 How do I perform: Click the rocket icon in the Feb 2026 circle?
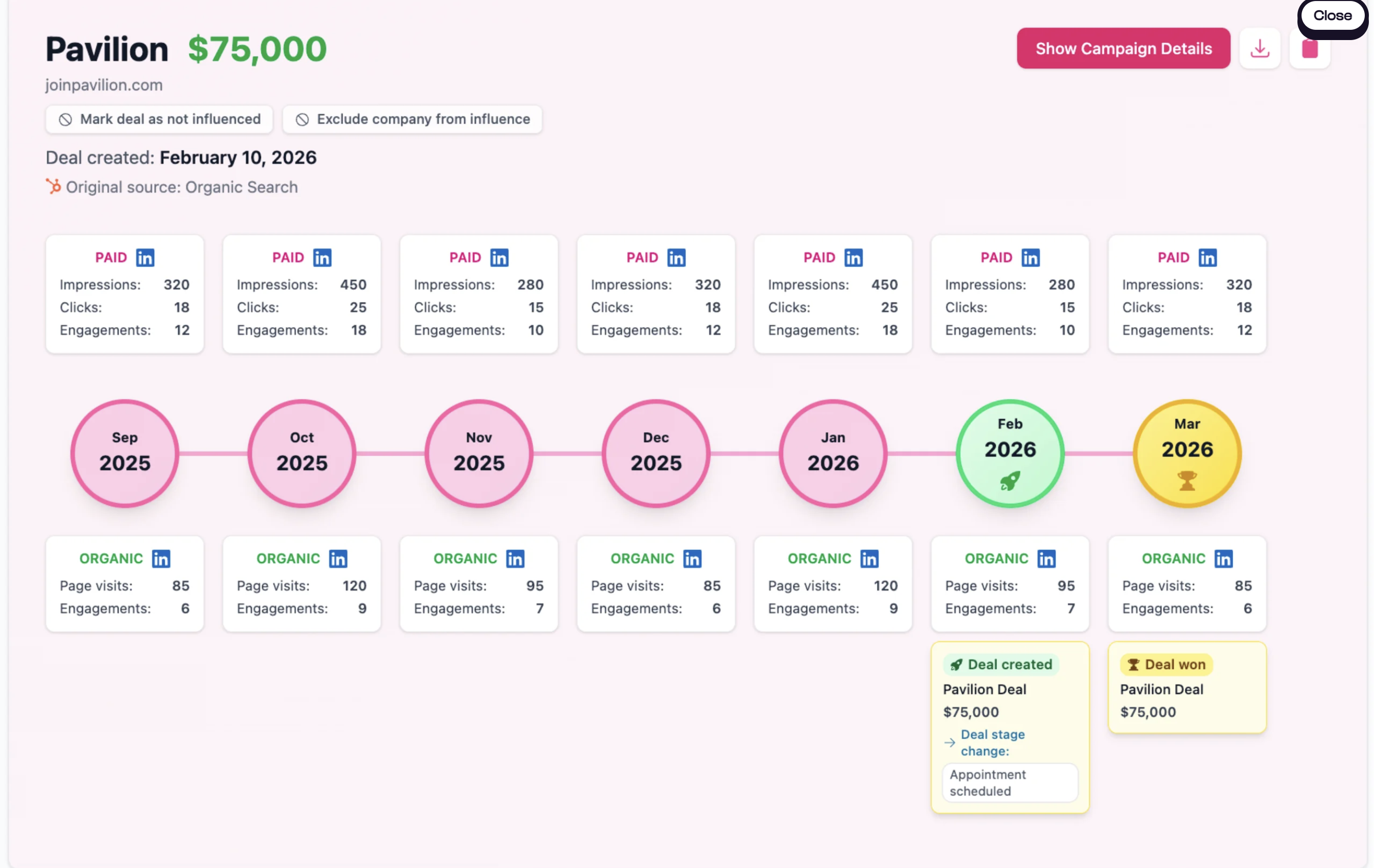pyautogui.click(x=1010, y=481)
